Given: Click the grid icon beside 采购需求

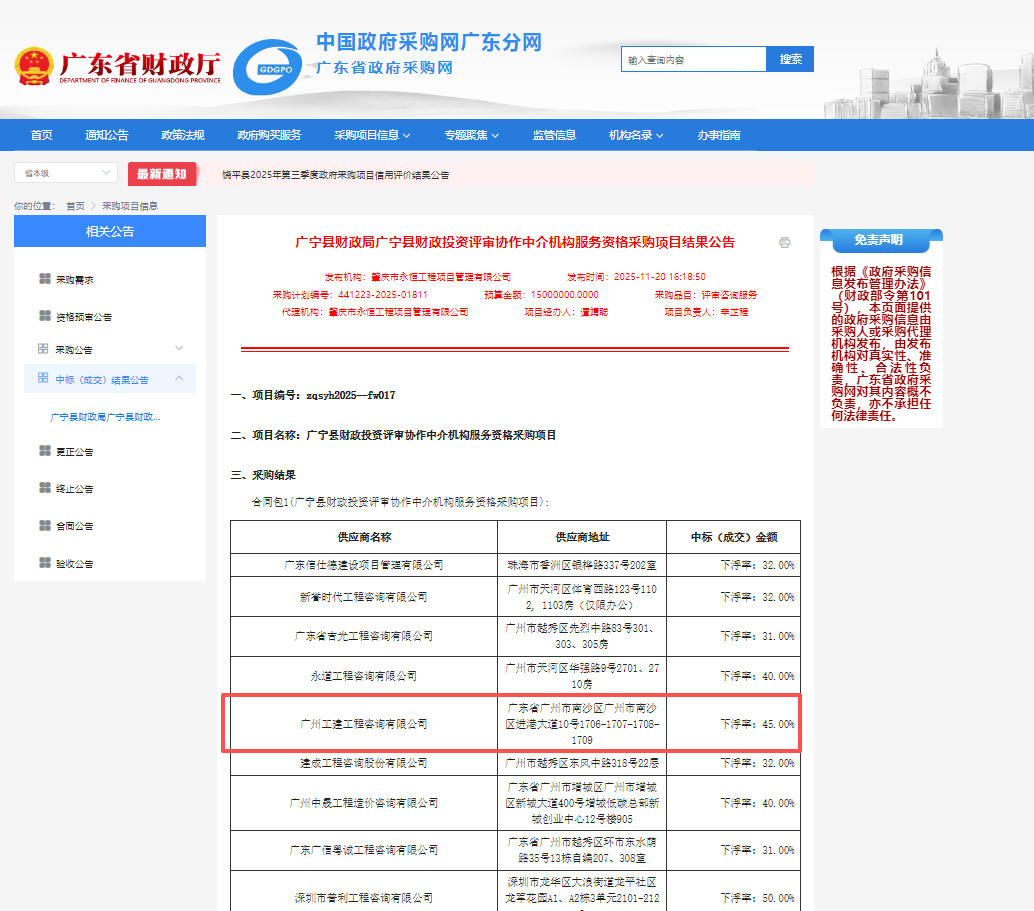Looking at the screenshot, I should coord(44,279).
